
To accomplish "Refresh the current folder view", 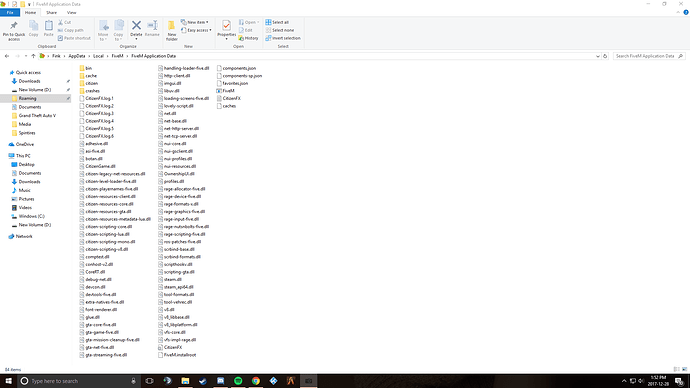I will pyautogui.click(x=605, y=56).
